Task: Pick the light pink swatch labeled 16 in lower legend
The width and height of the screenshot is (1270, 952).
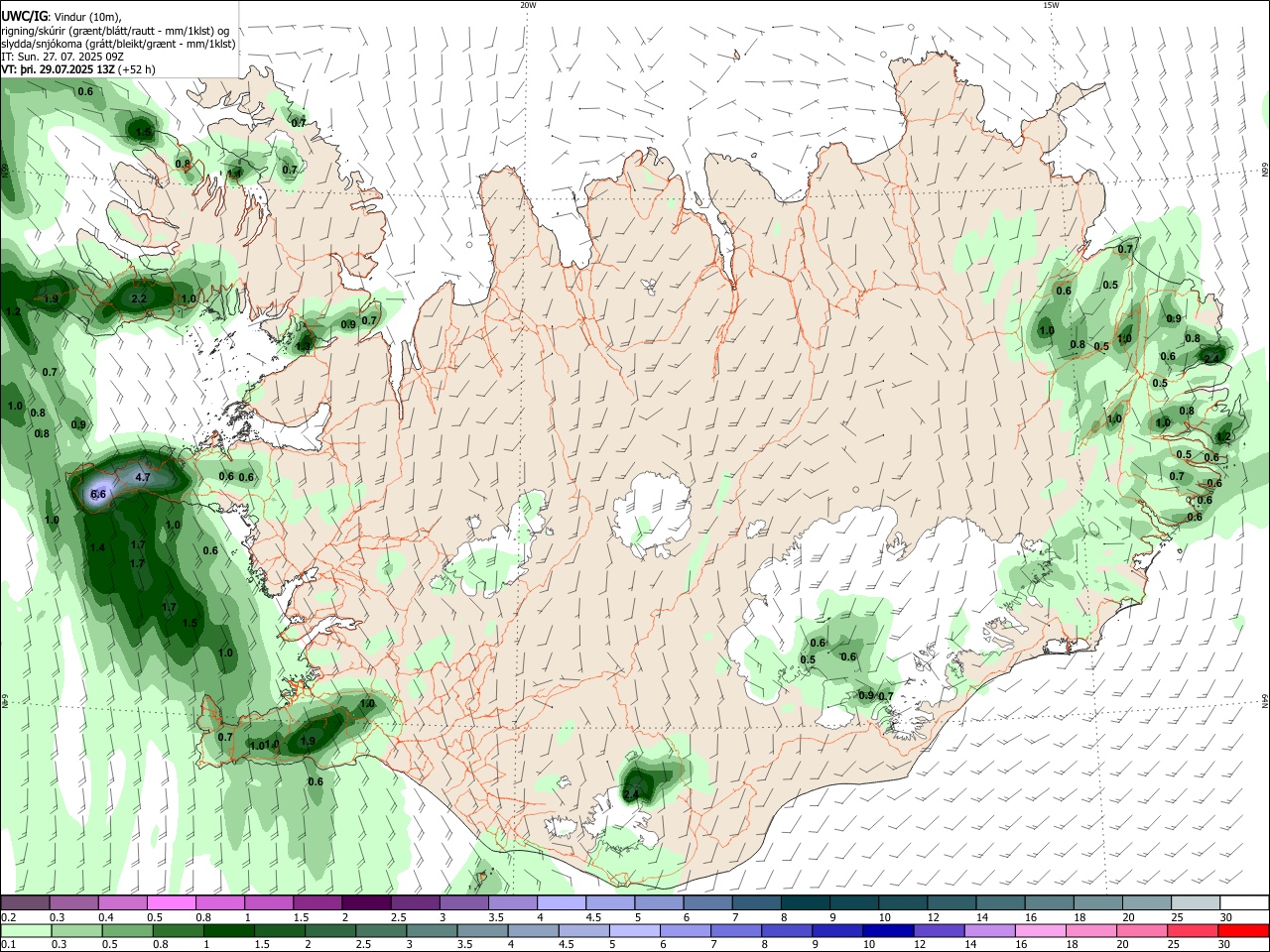Action: pos(1041,930)
